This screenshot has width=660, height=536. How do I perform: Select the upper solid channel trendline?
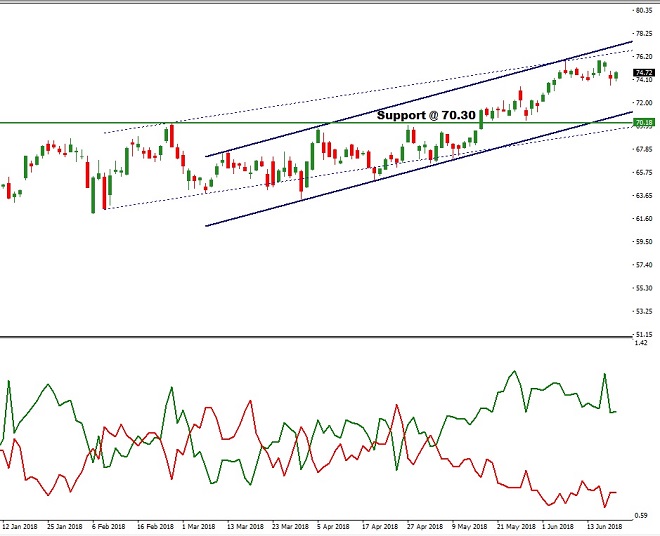tap(419, 99)
